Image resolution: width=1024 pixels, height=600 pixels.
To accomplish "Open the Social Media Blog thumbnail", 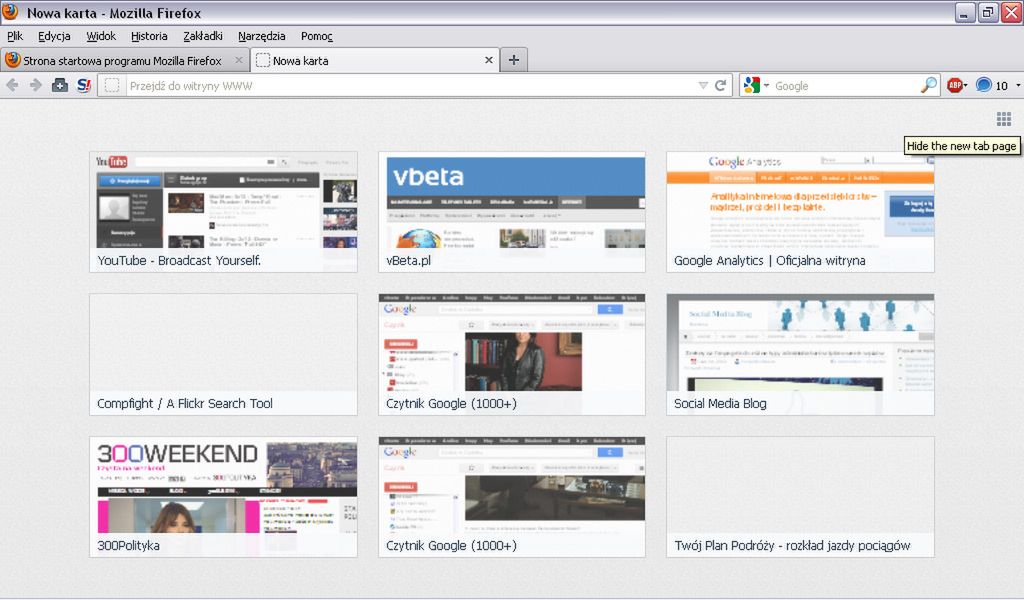I will pos(800,354).
